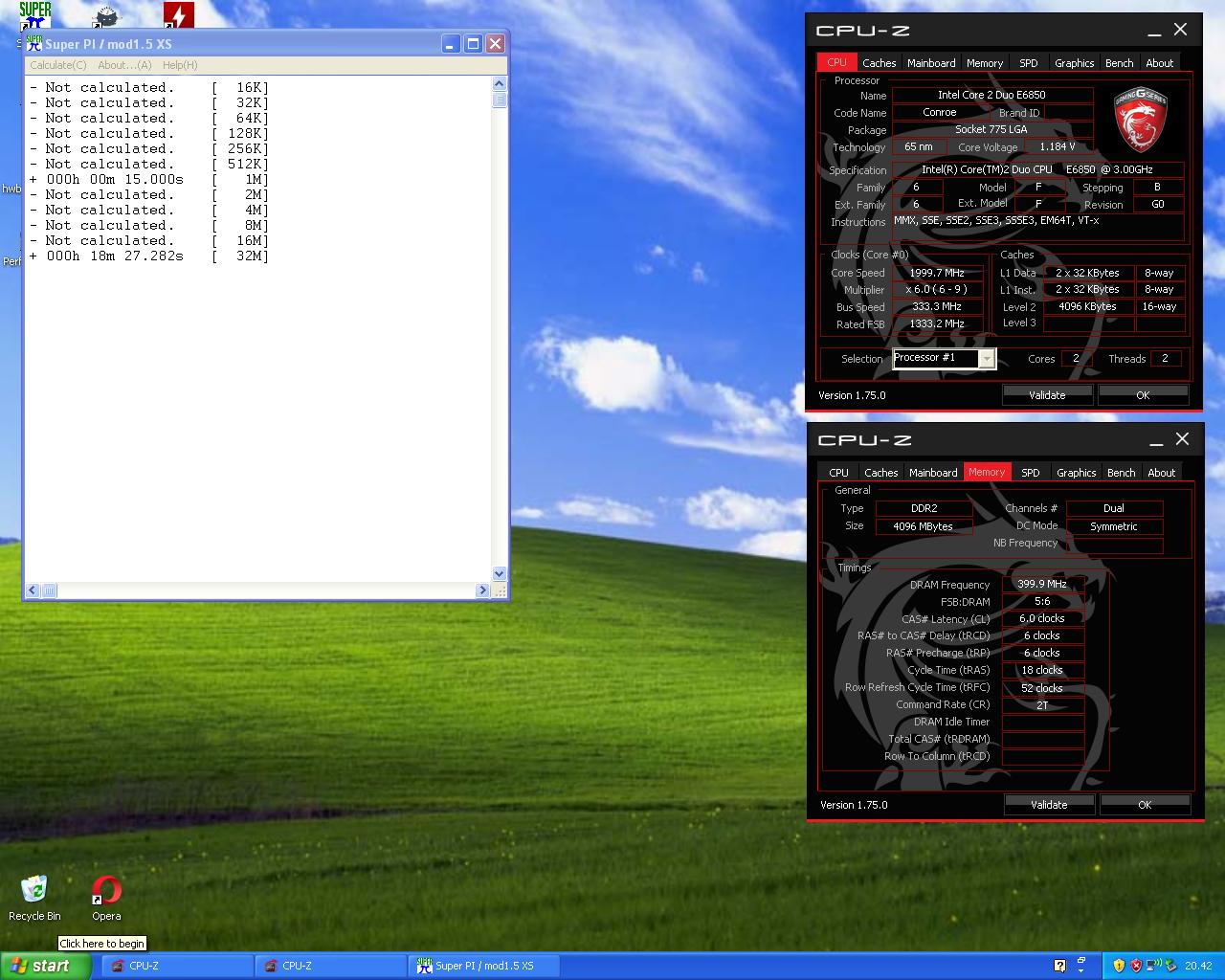Select the 32M result line '000h 18m 27.282s'
The image size is (1225, 980).
[x=115, y=256]
